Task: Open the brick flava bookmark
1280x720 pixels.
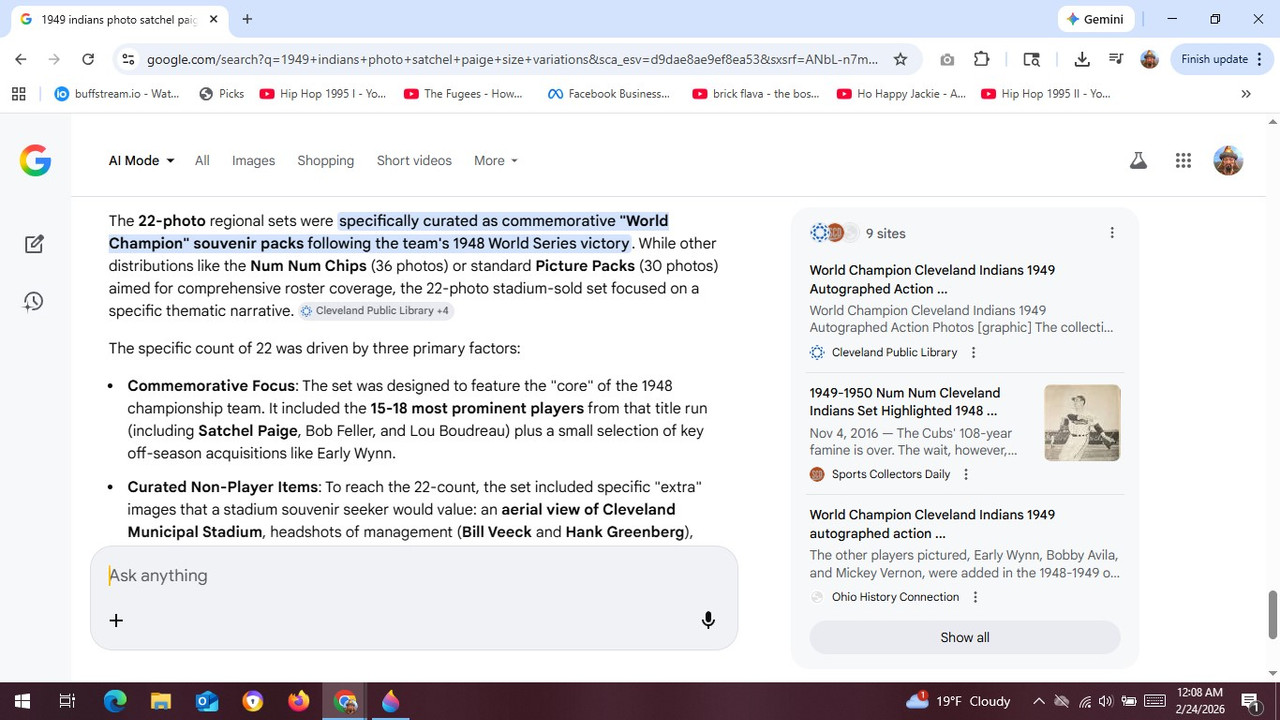Action: tap(755, 94)
